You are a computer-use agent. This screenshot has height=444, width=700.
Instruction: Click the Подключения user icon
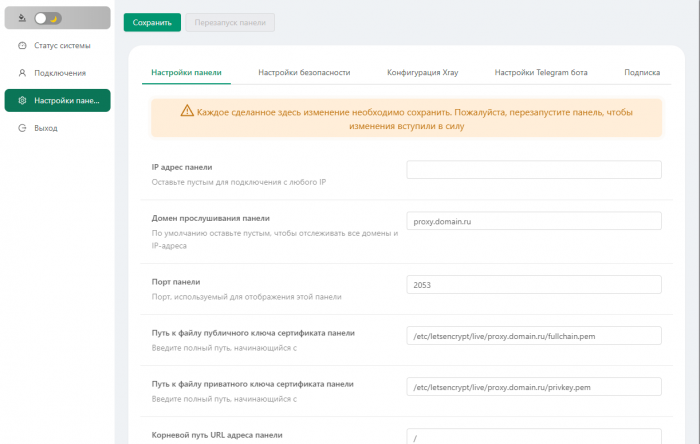click(22, 73)
